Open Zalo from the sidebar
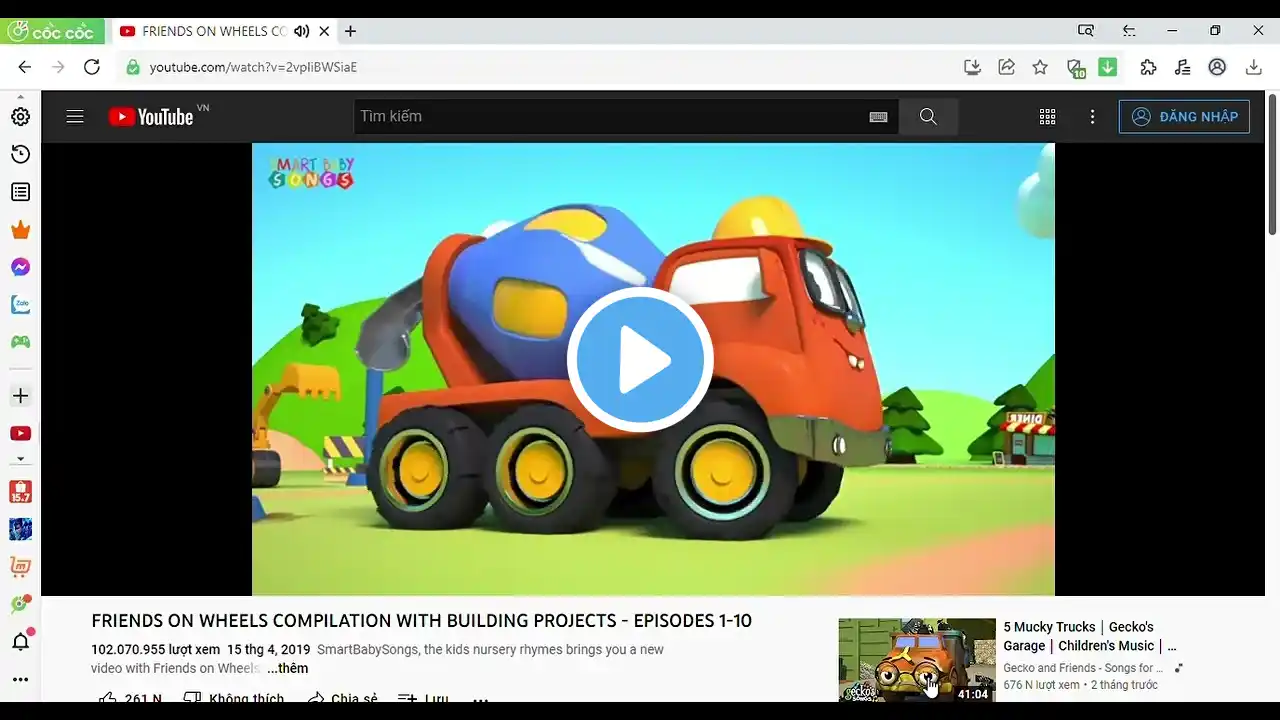This screenshot has width=1280, height=720. click(x=20, y=304)
